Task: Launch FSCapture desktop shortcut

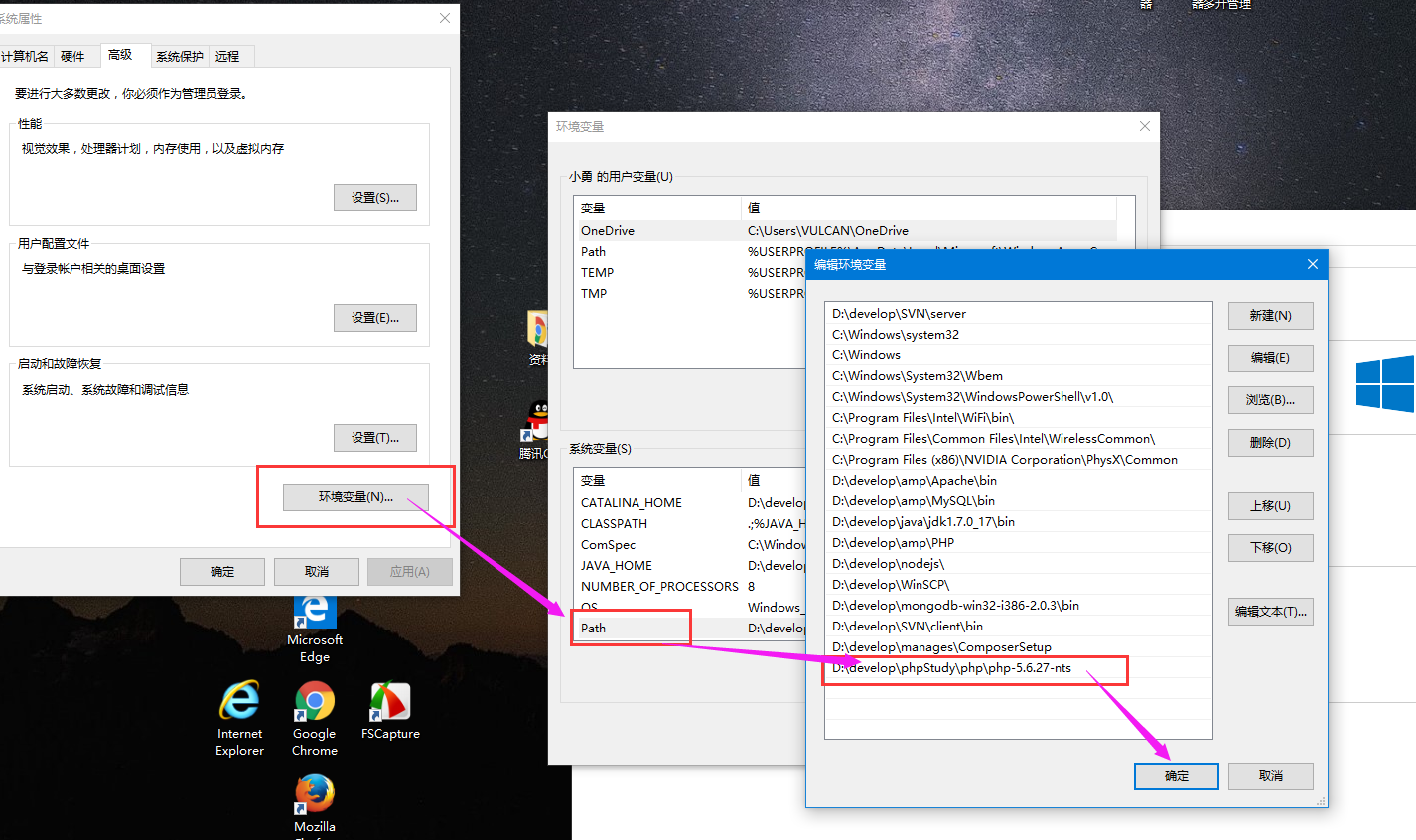Action: point(390,703)
